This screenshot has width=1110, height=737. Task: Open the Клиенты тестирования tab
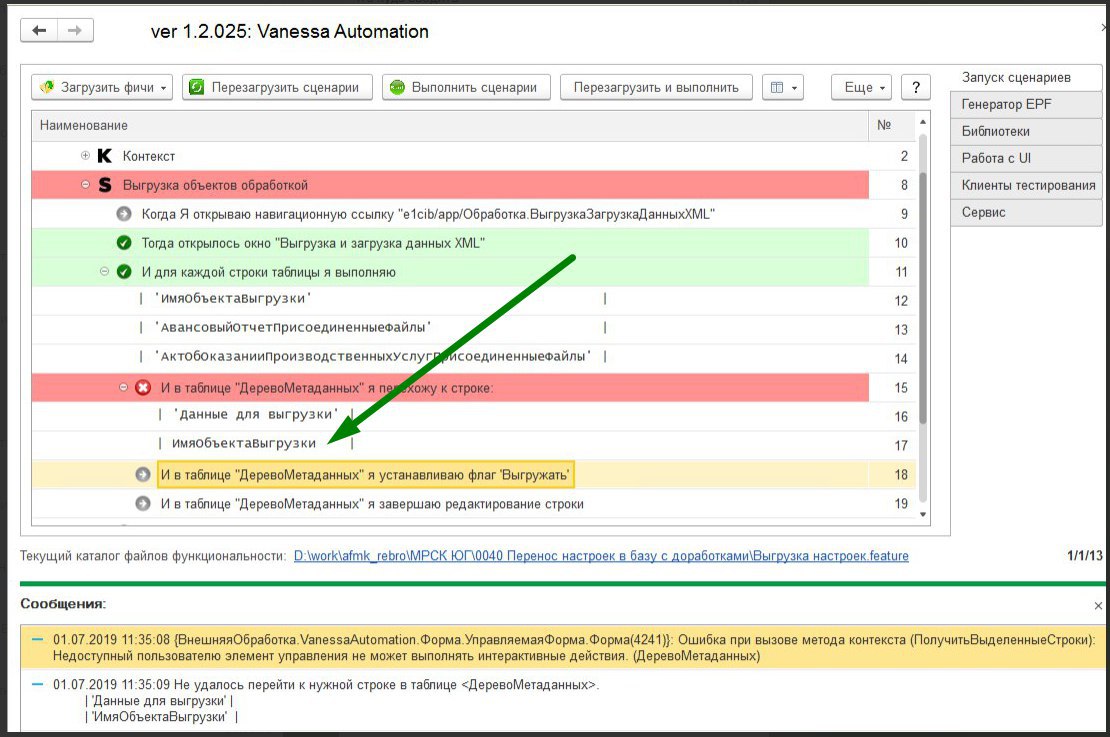(1026, 185)
